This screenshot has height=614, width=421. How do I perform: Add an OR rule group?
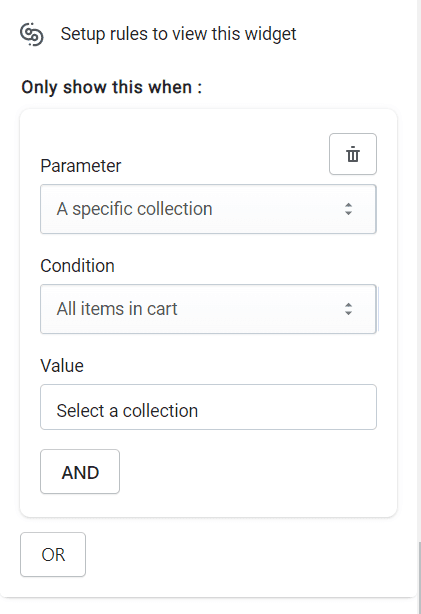tap(53, 554)
